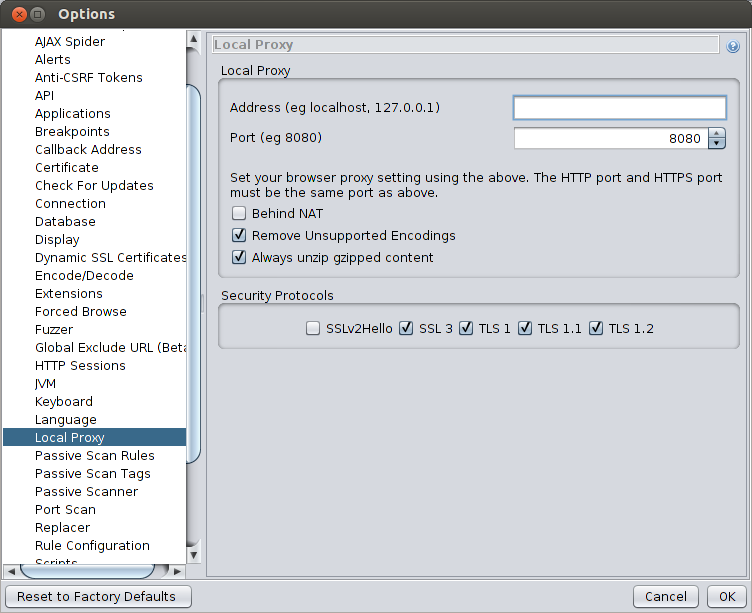752x613 pixels.
Task: Toggle the TLS 1 checkbox
Action: click(466, 328)
